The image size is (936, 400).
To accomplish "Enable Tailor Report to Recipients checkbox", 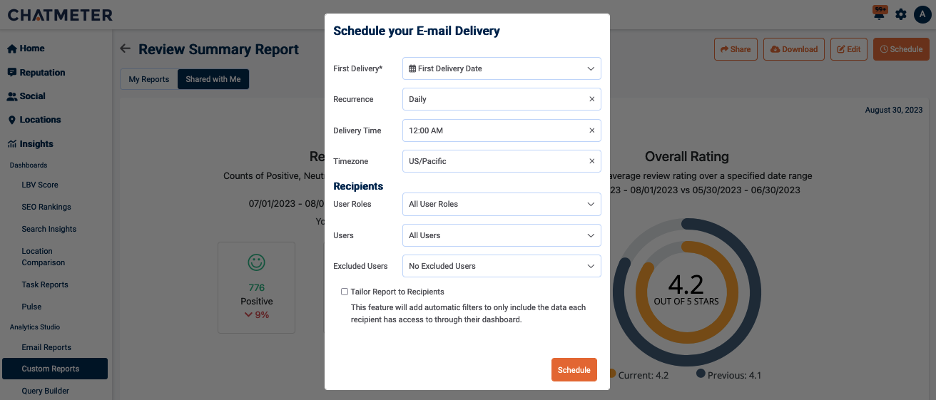I will [344, 292].
